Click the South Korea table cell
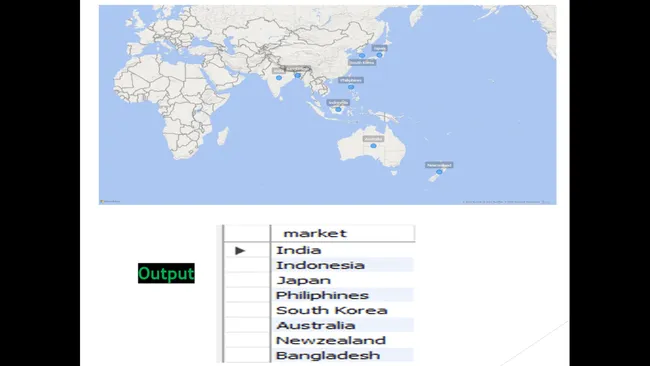The image size is (650, 366). pyautogui.click(x=342, y=310)
